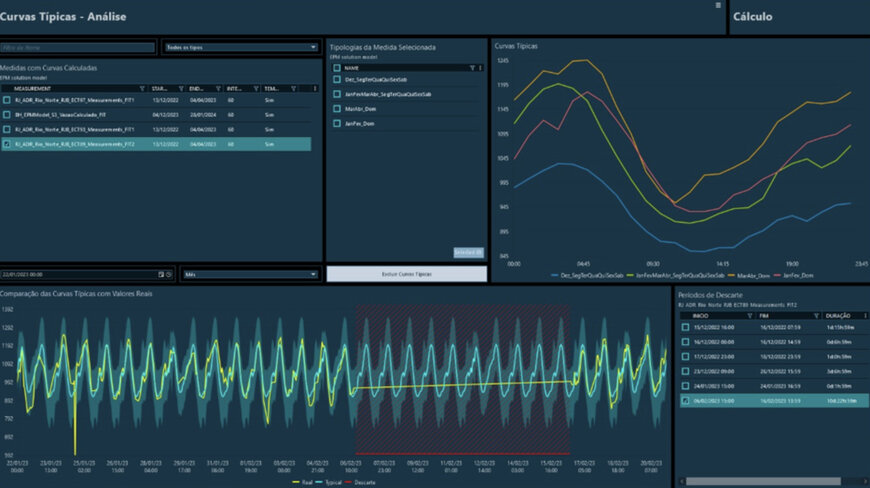Click FIM value 16/12/2022 07:59
This screenshot has width=870, height=488.
point(780,327)
